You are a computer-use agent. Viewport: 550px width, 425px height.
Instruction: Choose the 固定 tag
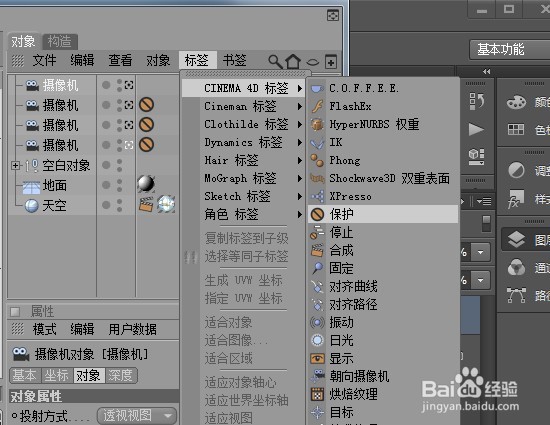tap(383, 268)
